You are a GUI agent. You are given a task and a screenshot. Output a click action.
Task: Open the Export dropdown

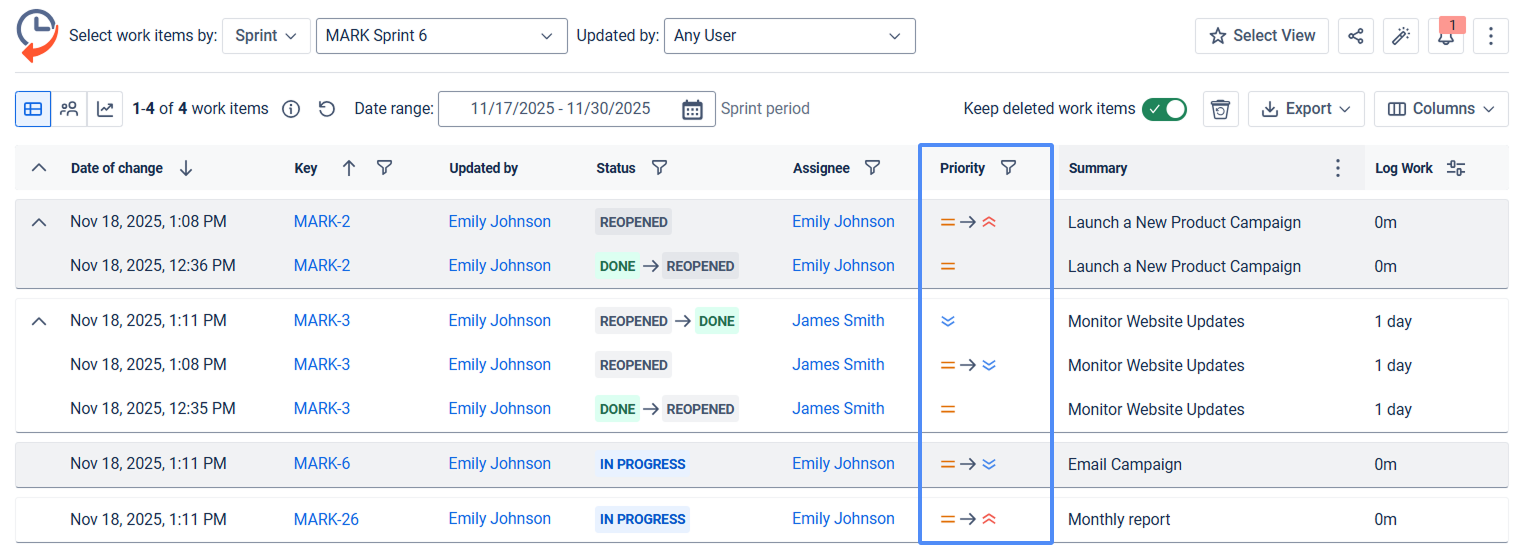pos(1306,109)
